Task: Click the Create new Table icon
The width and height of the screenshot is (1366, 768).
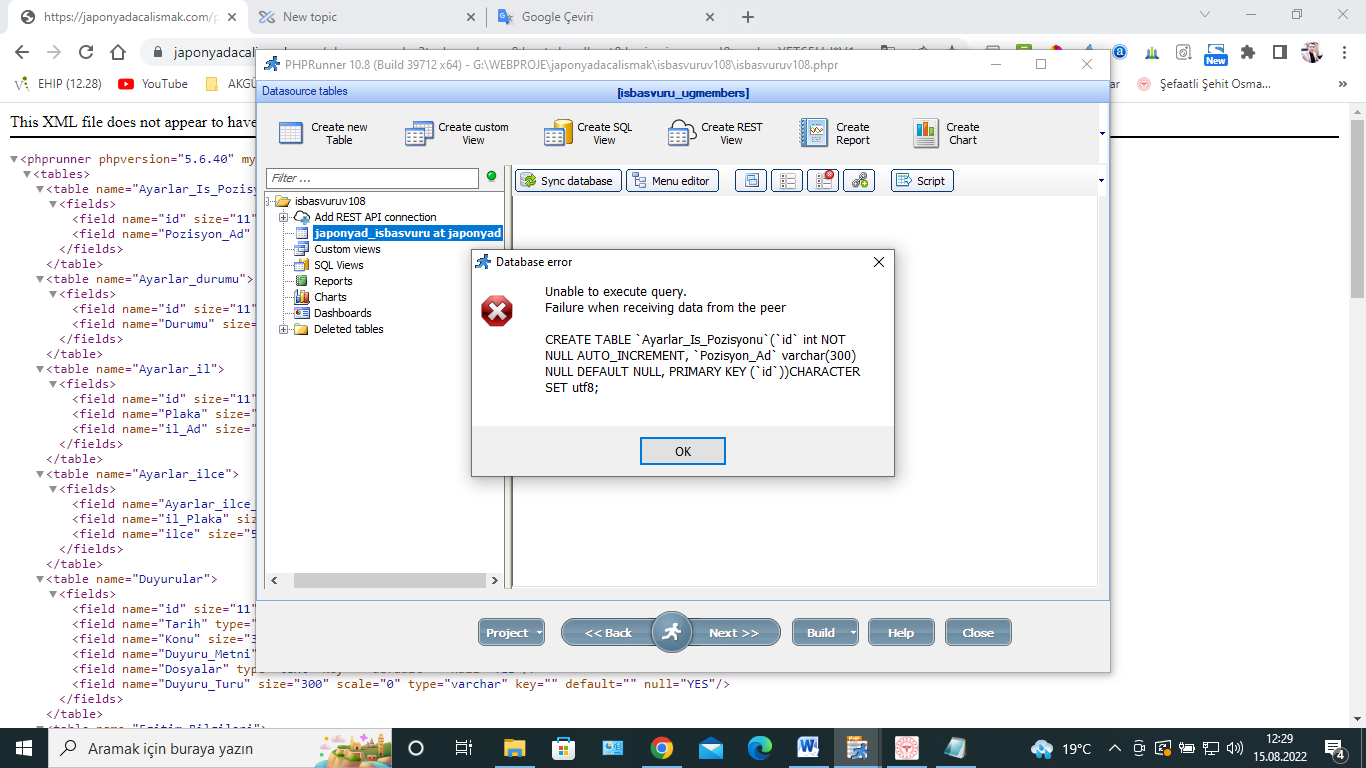Action: [x=291, y=133]
